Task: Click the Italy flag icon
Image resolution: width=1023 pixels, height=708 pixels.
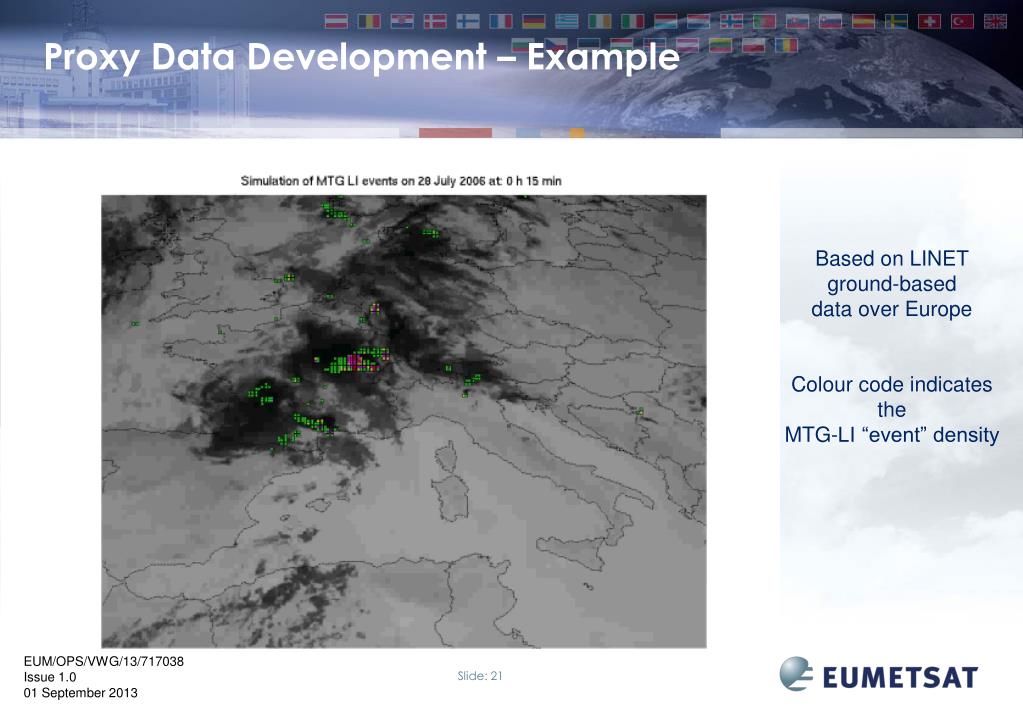Action: pos(632,22)
